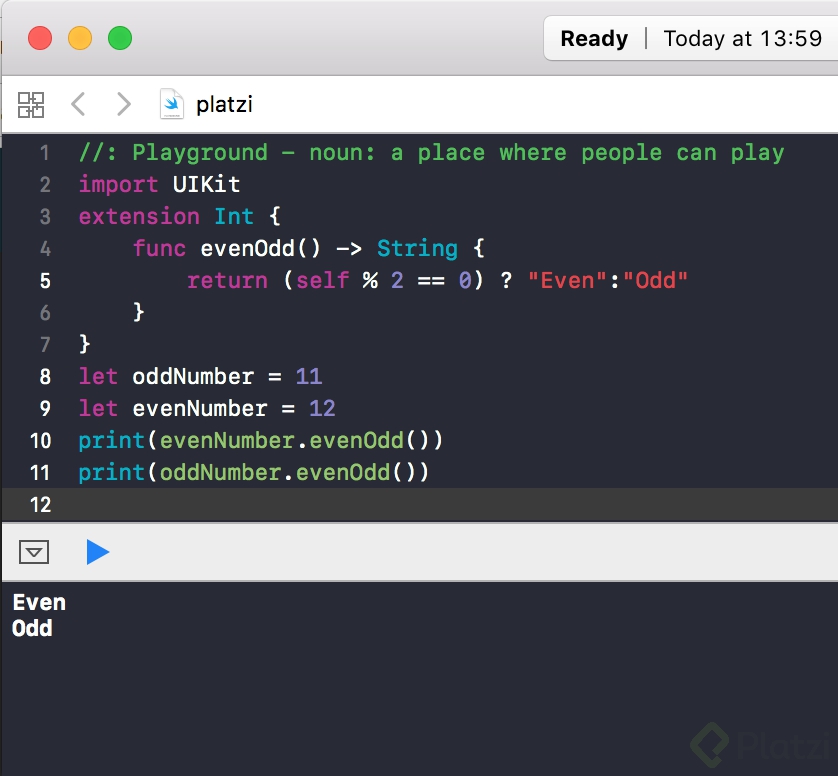Click the Swift file icon beside platzi
The width and height of the screenshot is (838, 776).
[172, 103]
